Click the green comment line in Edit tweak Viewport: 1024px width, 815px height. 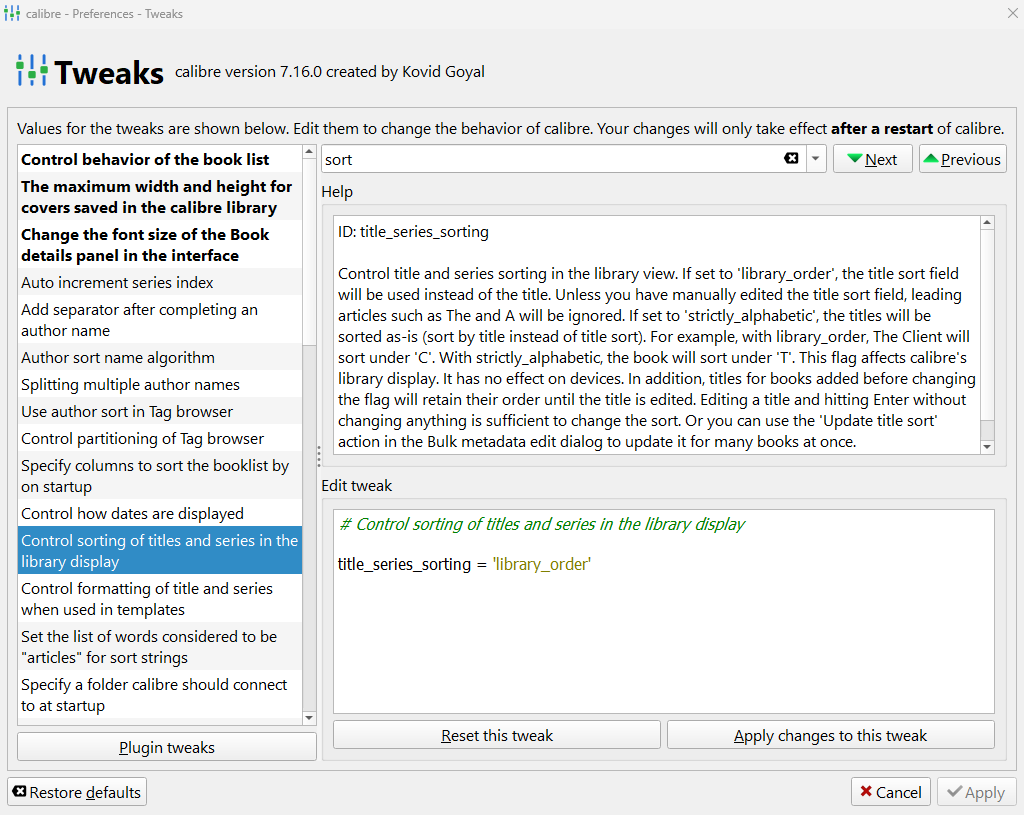click(542, 524)
